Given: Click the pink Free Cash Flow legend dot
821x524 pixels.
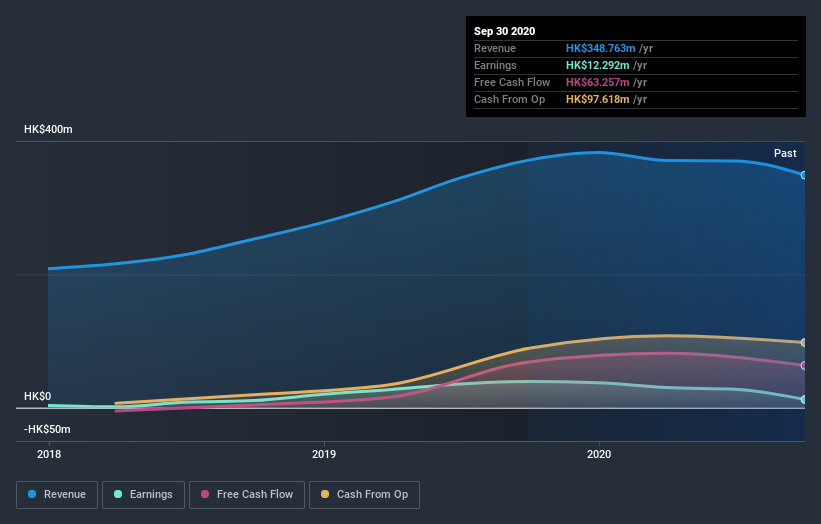Looking at the screenshot, I should click(x=205, y=494).
